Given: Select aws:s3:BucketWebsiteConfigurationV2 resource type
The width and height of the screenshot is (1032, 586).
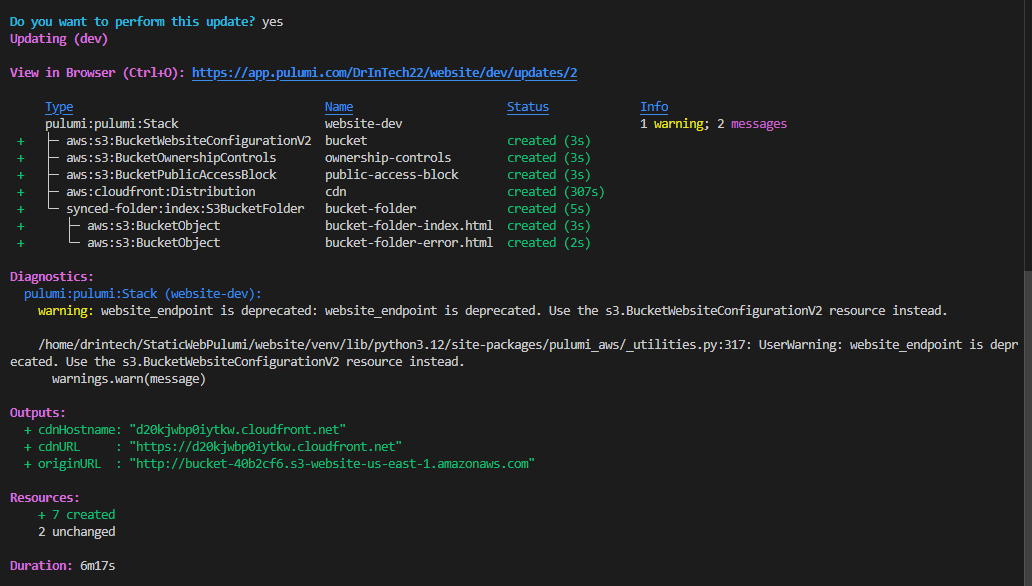Looking at the screenshot, I should click(x=189, y=141).
